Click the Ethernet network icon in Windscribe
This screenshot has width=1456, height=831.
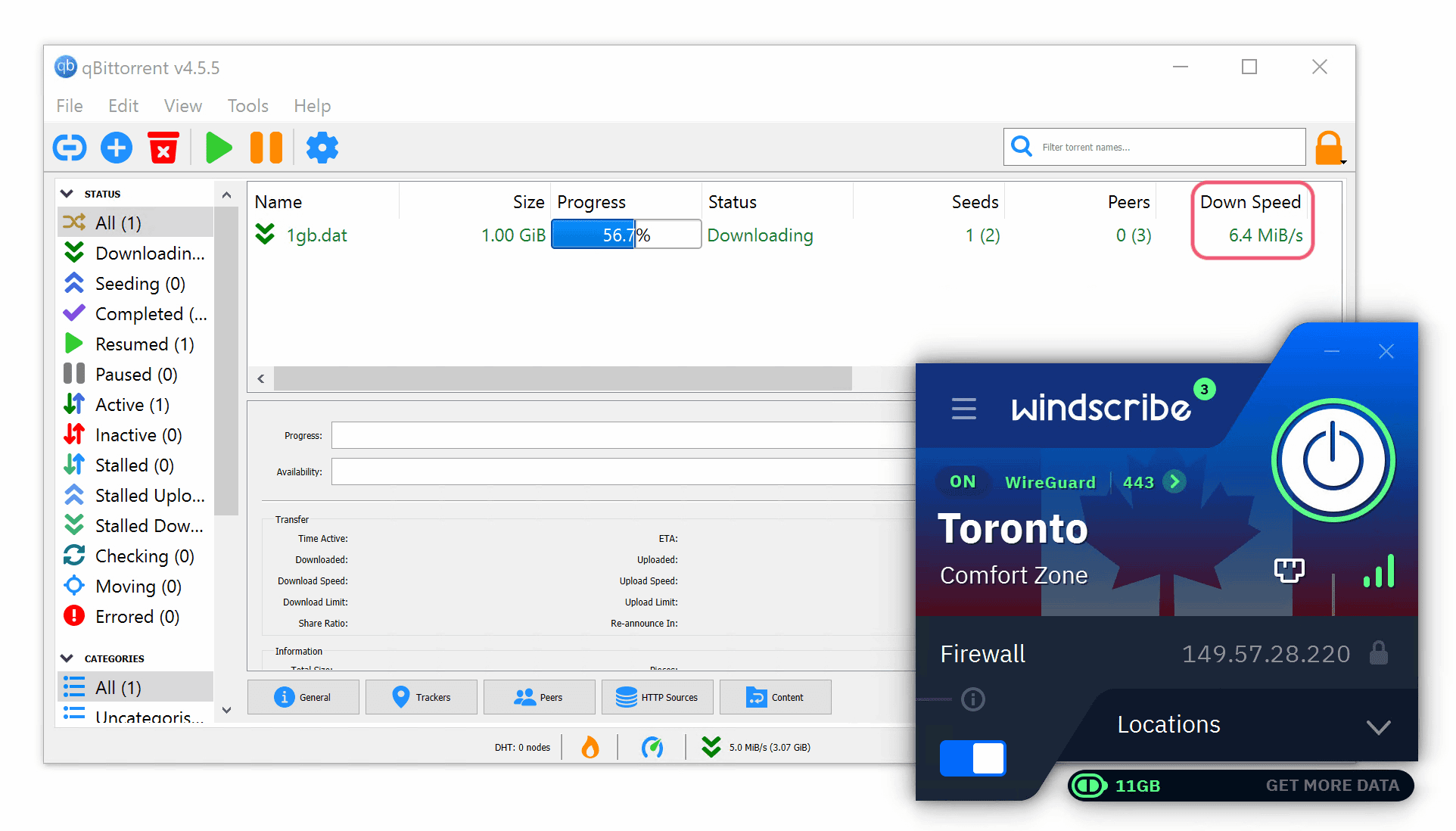point(1290,570)
